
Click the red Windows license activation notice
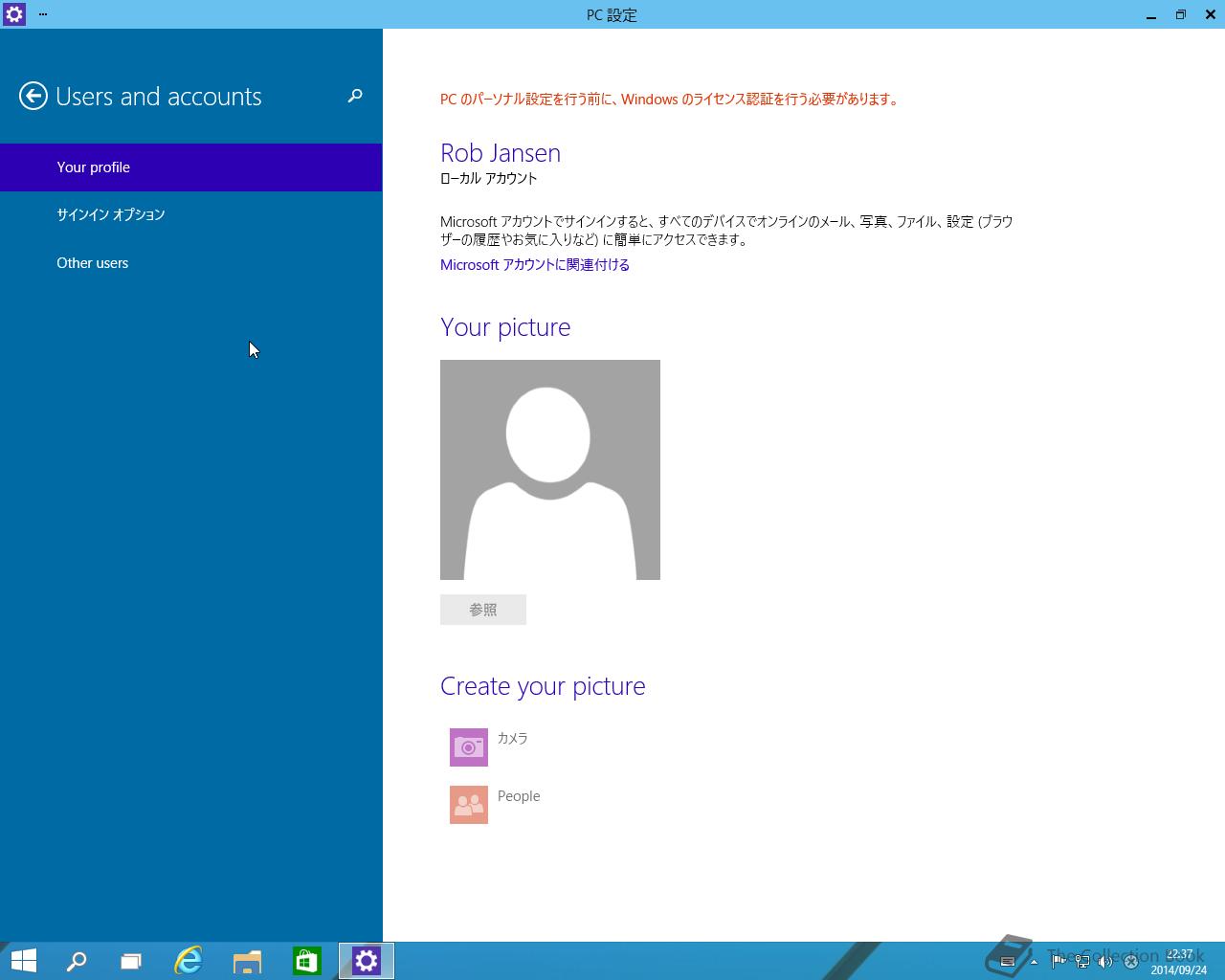pyautogui.click(x=671, y=99)
